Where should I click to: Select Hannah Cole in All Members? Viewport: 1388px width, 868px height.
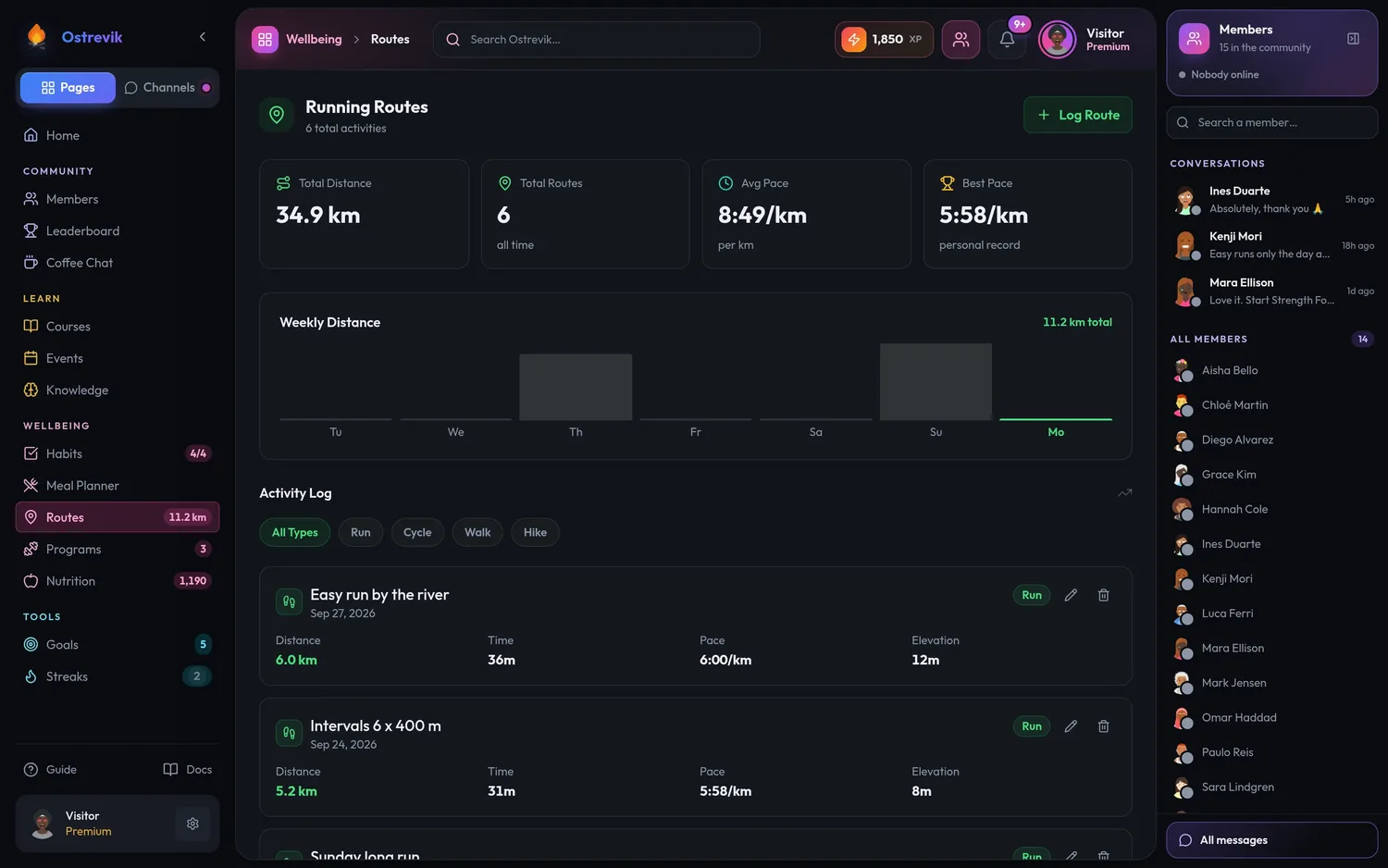pos(1272,510)
